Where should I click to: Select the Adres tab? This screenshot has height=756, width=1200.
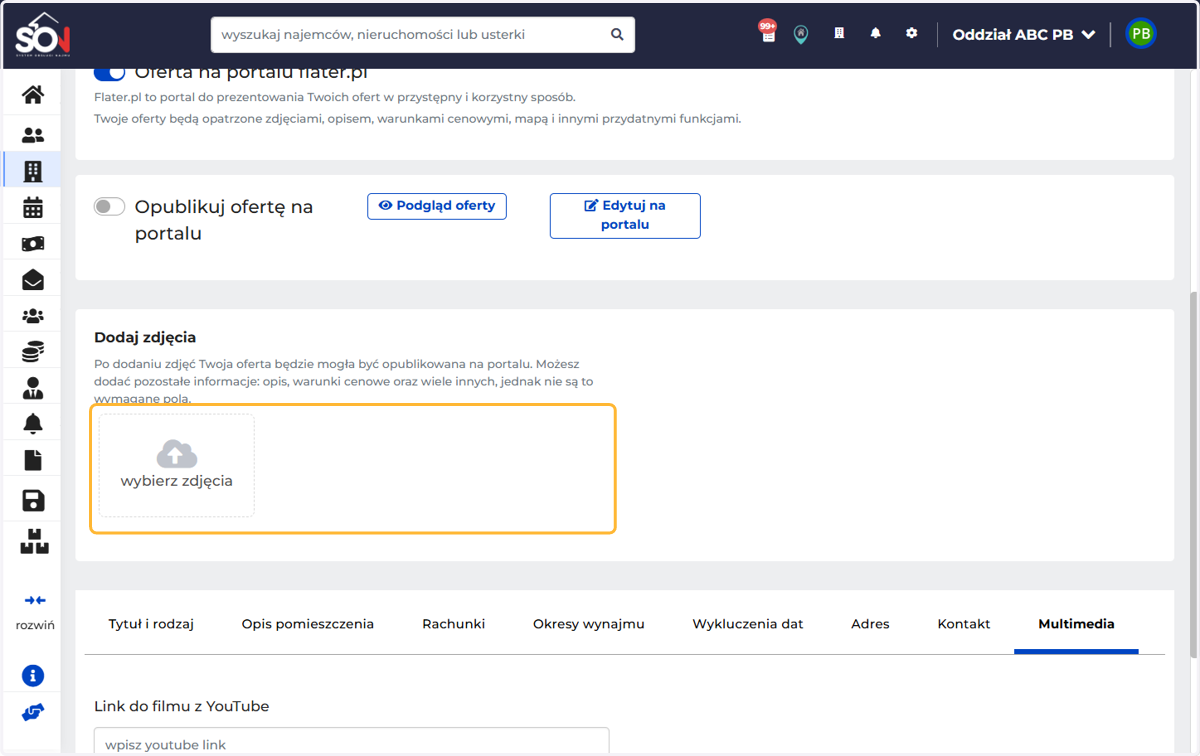tap(870, 624)
